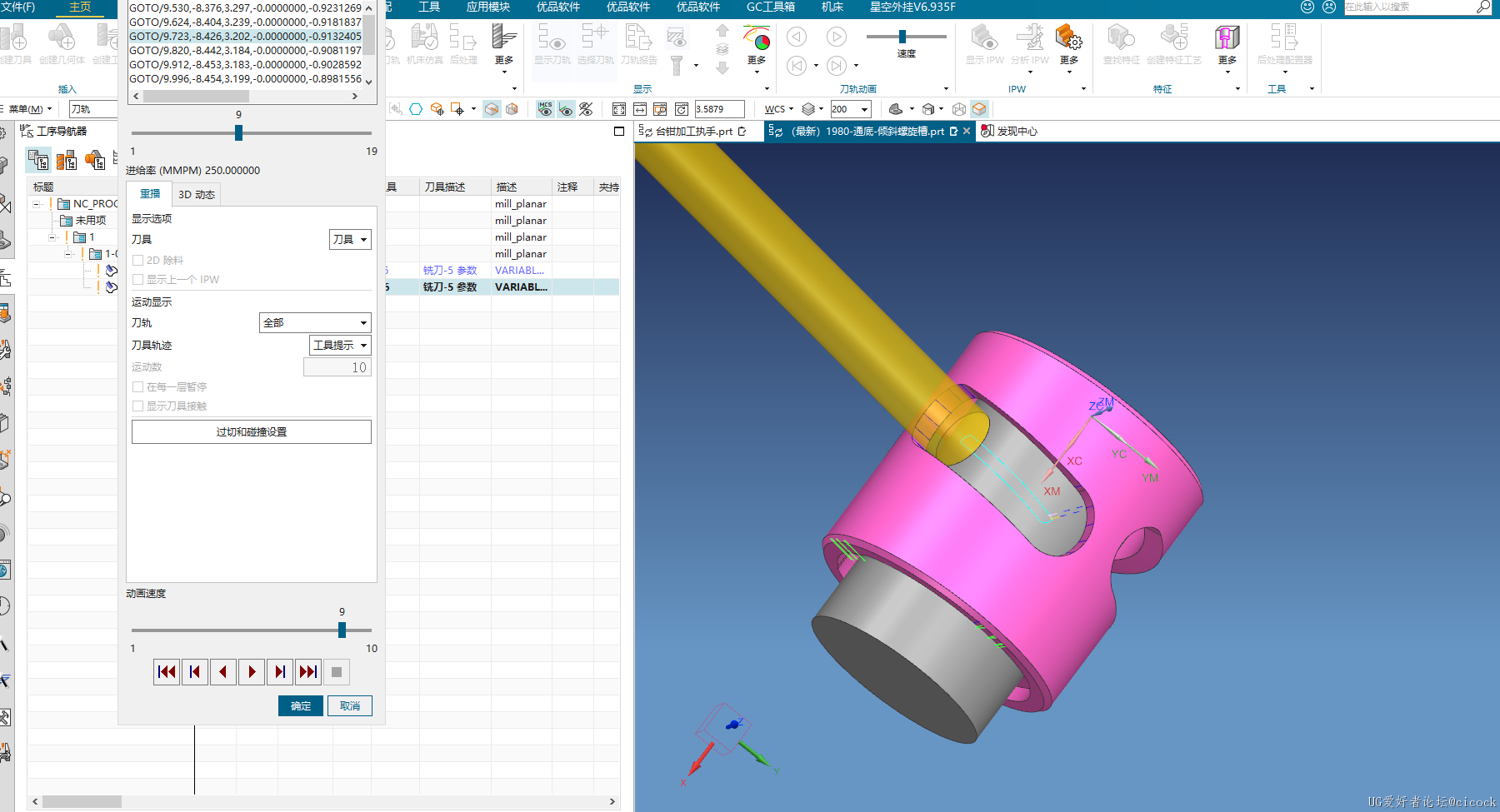Stop the replay animation
1500x812 pixels.
point(337,672)
